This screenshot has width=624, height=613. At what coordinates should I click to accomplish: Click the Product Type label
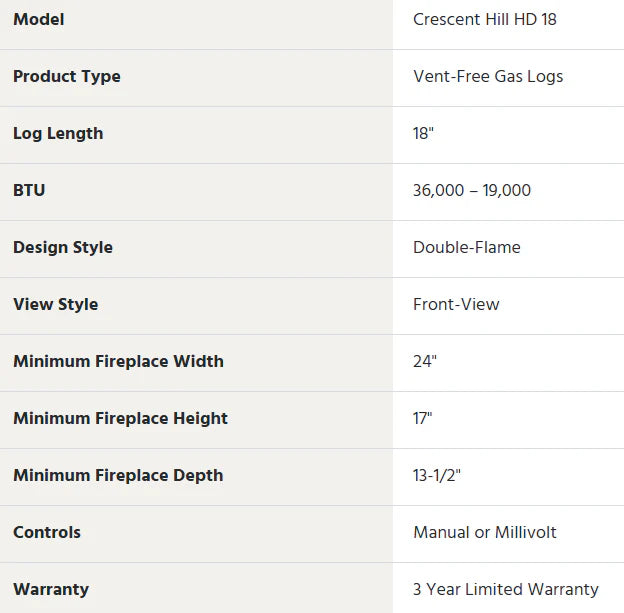[x=67, y=76]
